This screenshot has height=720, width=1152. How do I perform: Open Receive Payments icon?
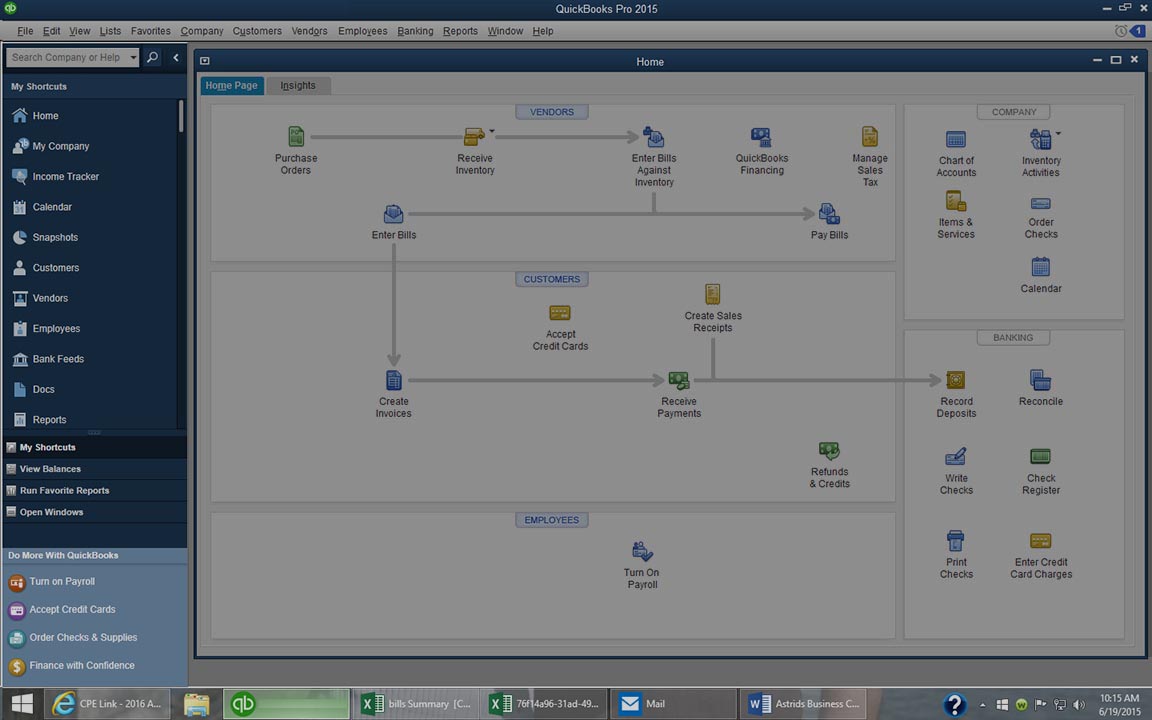click(679, 381)
